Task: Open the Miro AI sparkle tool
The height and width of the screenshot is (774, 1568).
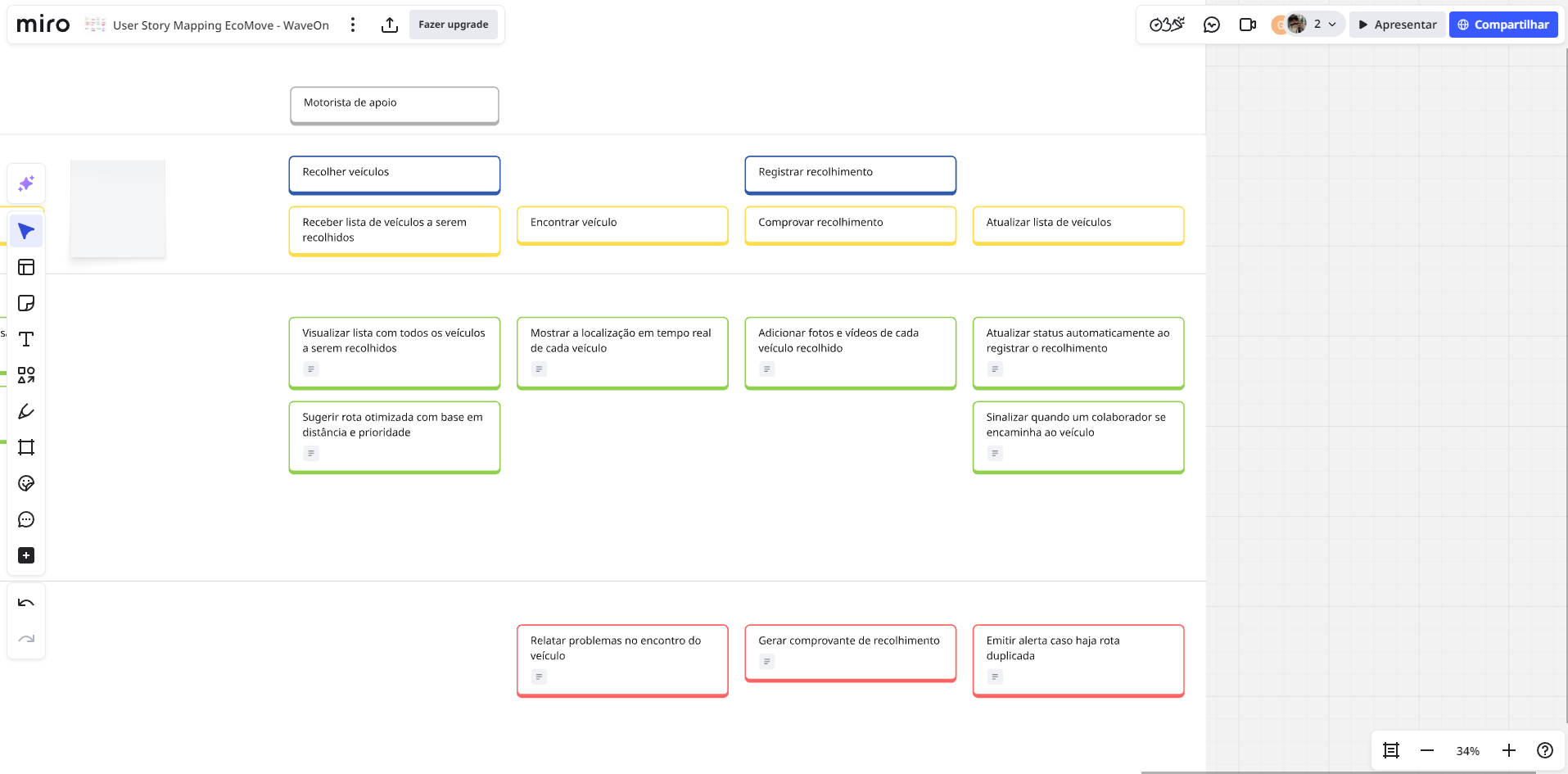Action: (x=26, y=183)
